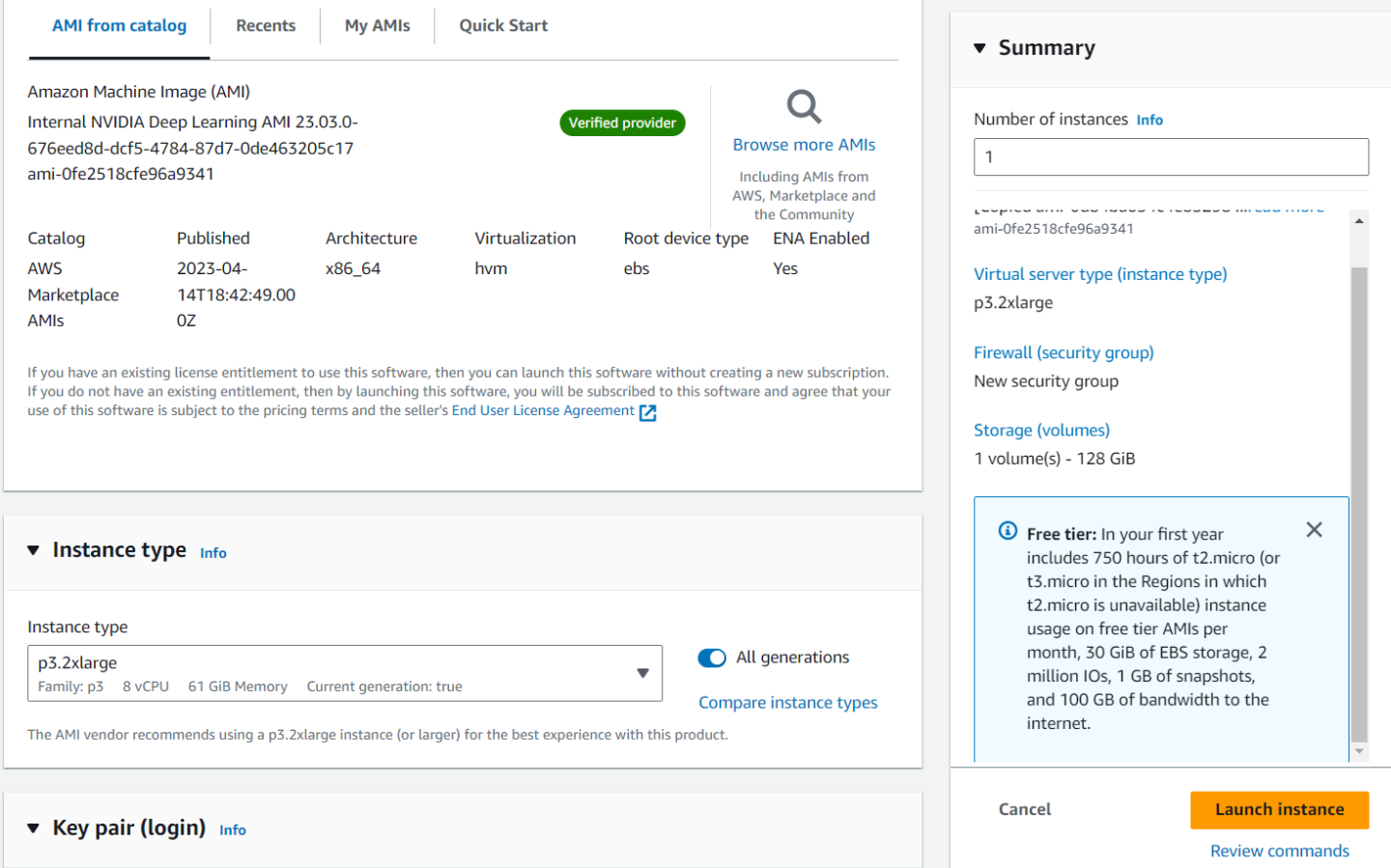Click the Cancel button
The height and width of the screenshot is (868, 1391).
[1024, 809]
